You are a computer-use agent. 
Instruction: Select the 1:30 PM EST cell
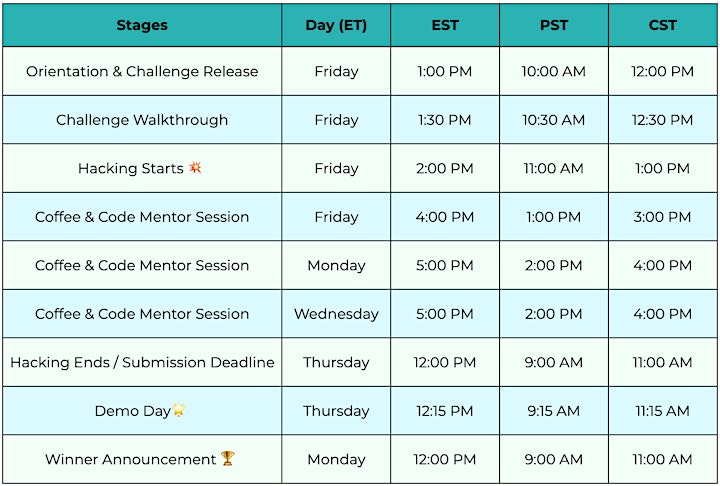pyautogui.click(x=445, y=120)
